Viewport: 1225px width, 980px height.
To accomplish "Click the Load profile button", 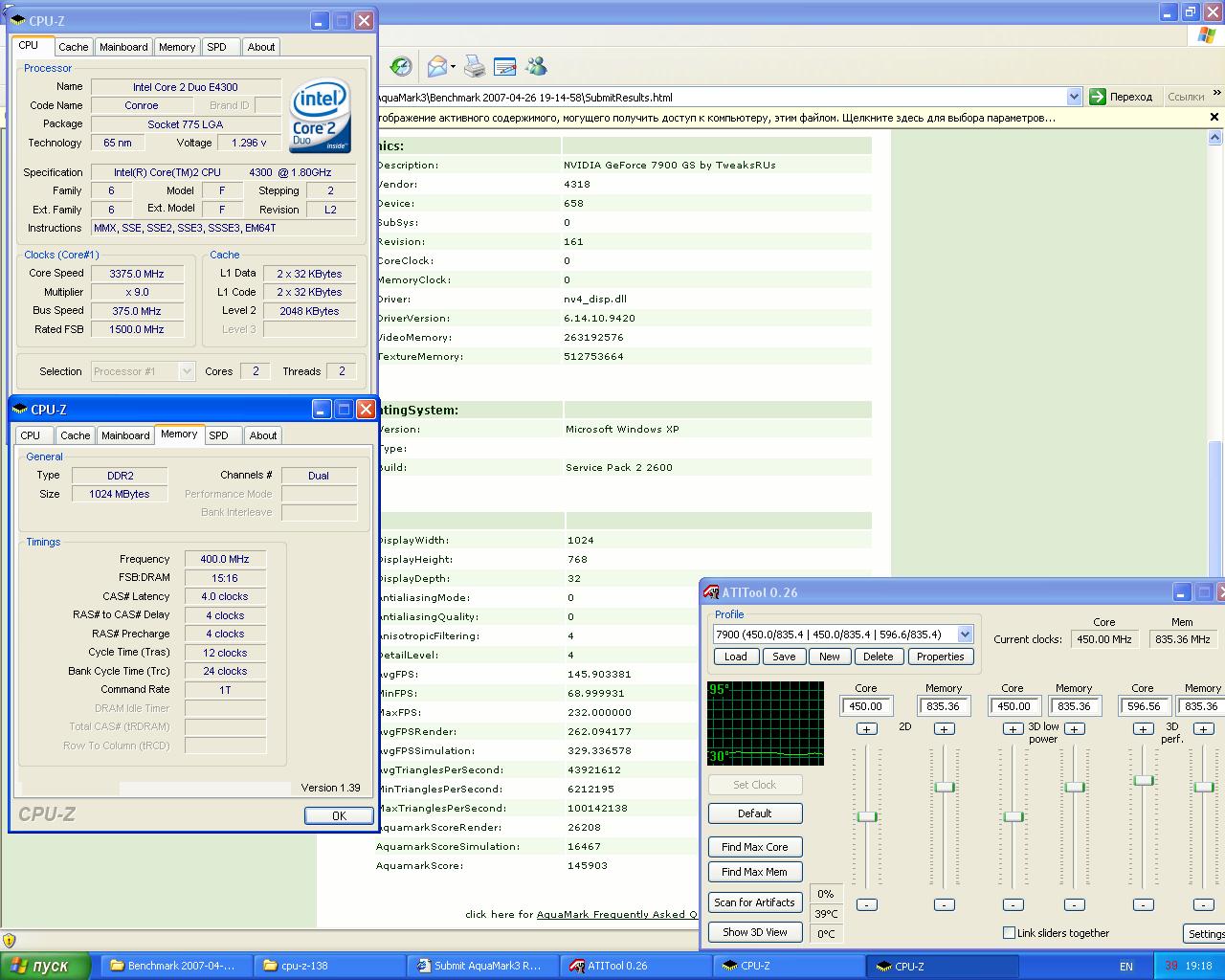I will tap(736, 657).
